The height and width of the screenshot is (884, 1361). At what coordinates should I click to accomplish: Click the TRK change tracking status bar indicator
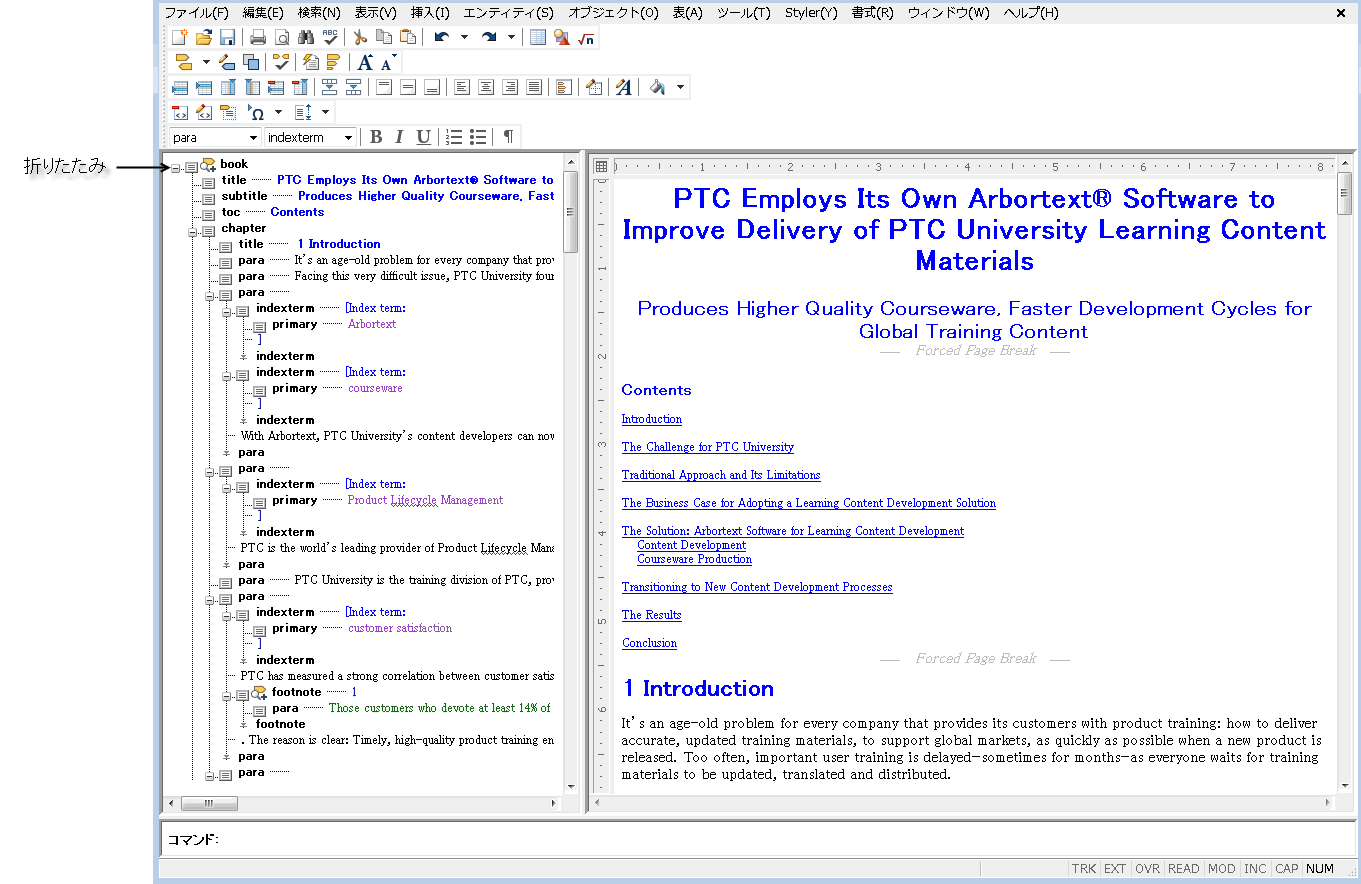point(1084,869)
